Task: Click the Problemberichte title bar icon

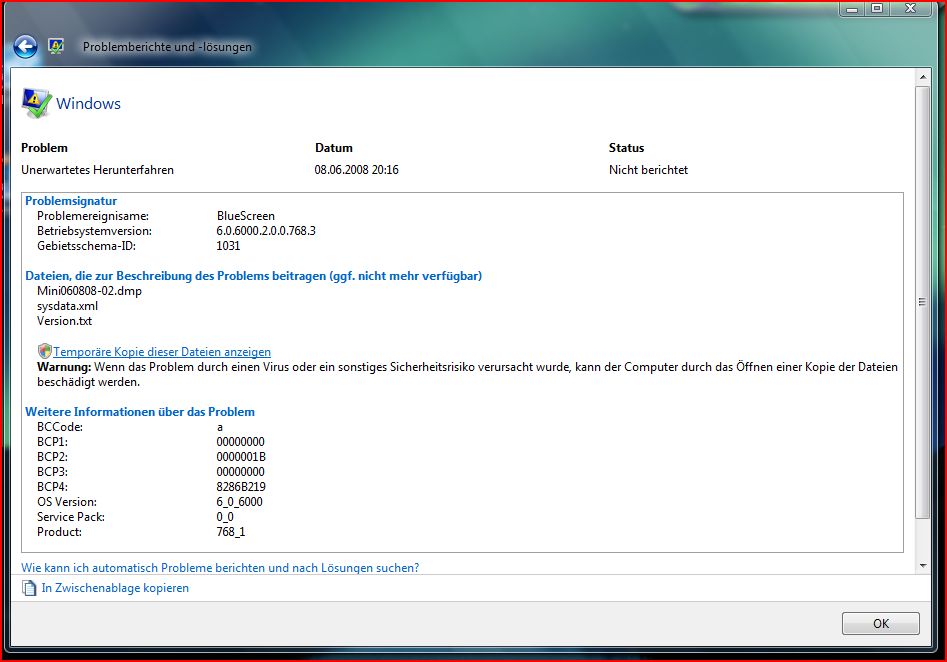Action: [x=56, y=46]
